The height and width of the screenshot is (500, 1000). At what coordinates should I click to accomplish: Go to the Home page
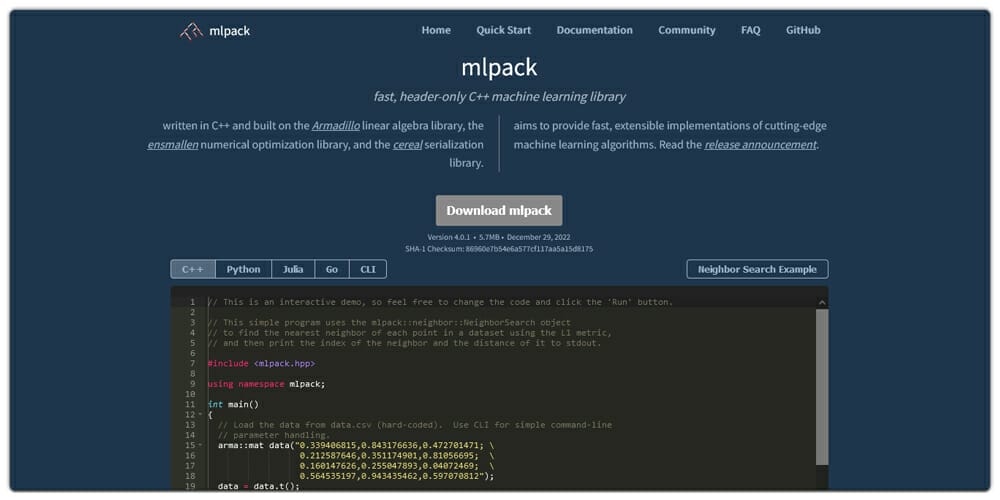click(x=436, y=30)
